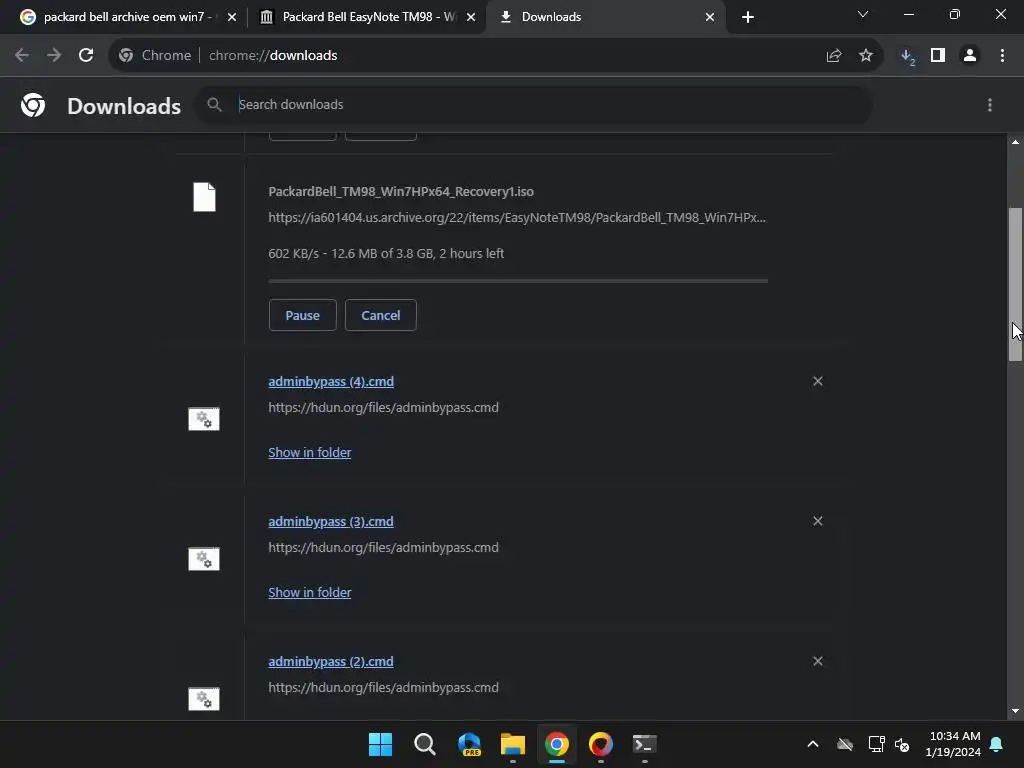Click the gear file icon for adminbypass (4).cmd

tap(204, 419)
